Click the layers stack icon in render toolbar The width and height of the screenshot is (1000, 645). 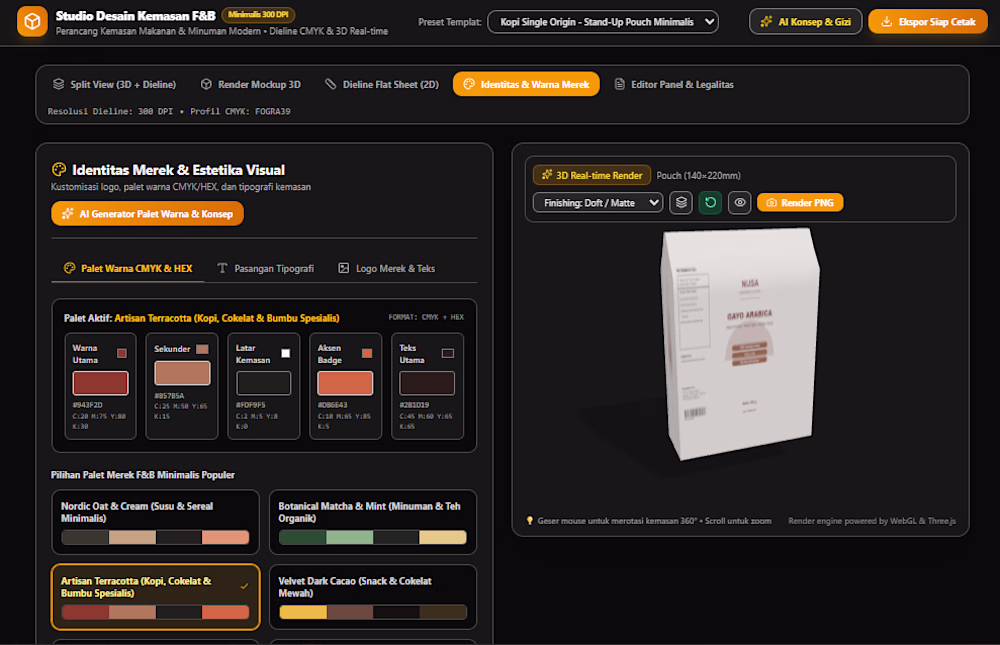coord(681,203)
